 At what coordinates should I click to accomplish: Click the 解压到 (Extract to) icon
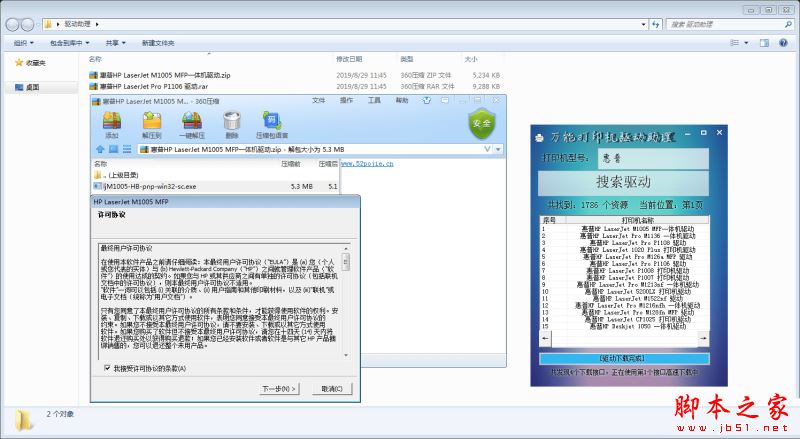pos(151,122)
